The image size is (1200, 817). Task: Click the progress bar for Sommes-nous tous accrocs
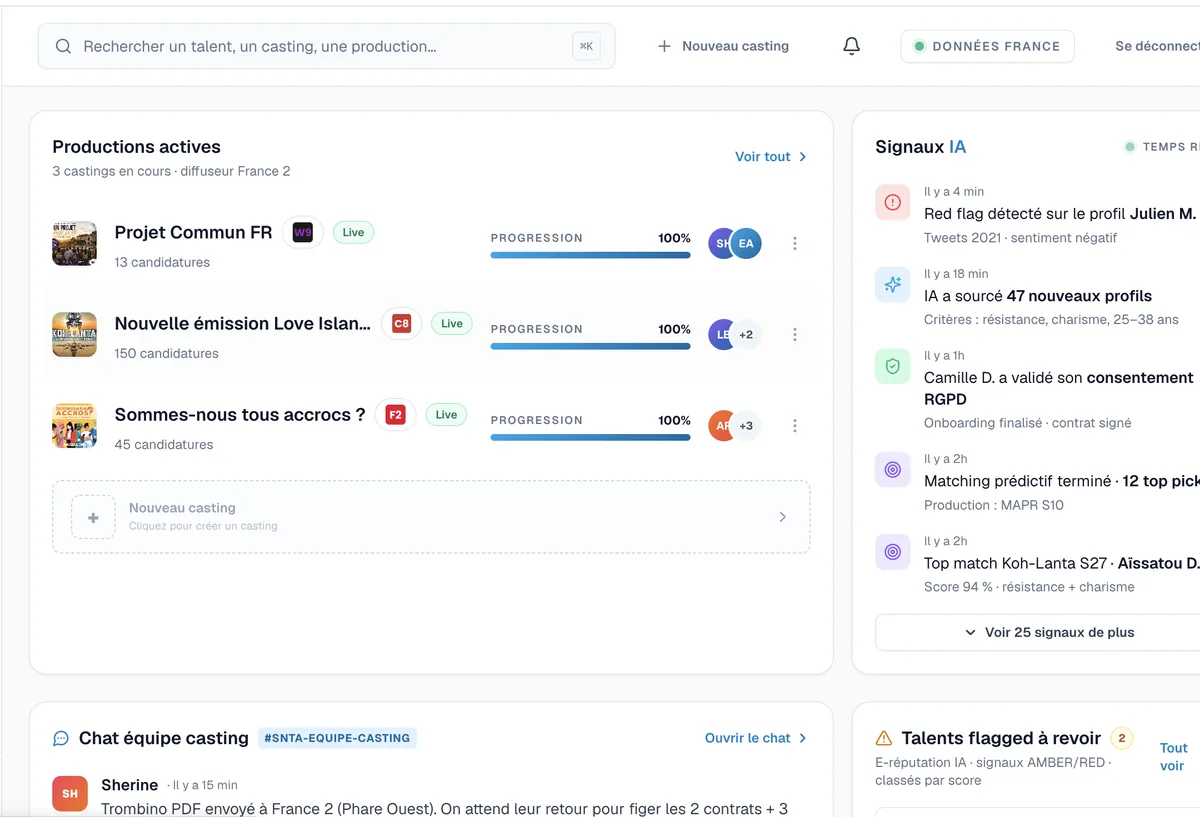click(590, 437)
